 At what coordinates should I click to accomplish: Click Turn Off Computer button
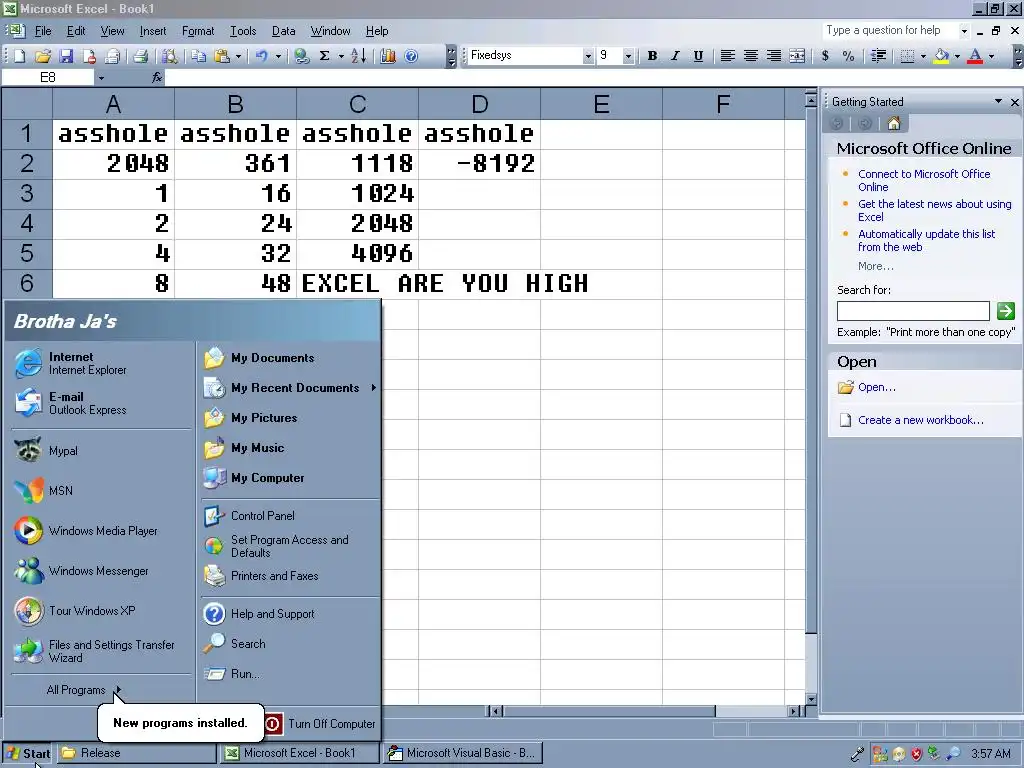320,724
